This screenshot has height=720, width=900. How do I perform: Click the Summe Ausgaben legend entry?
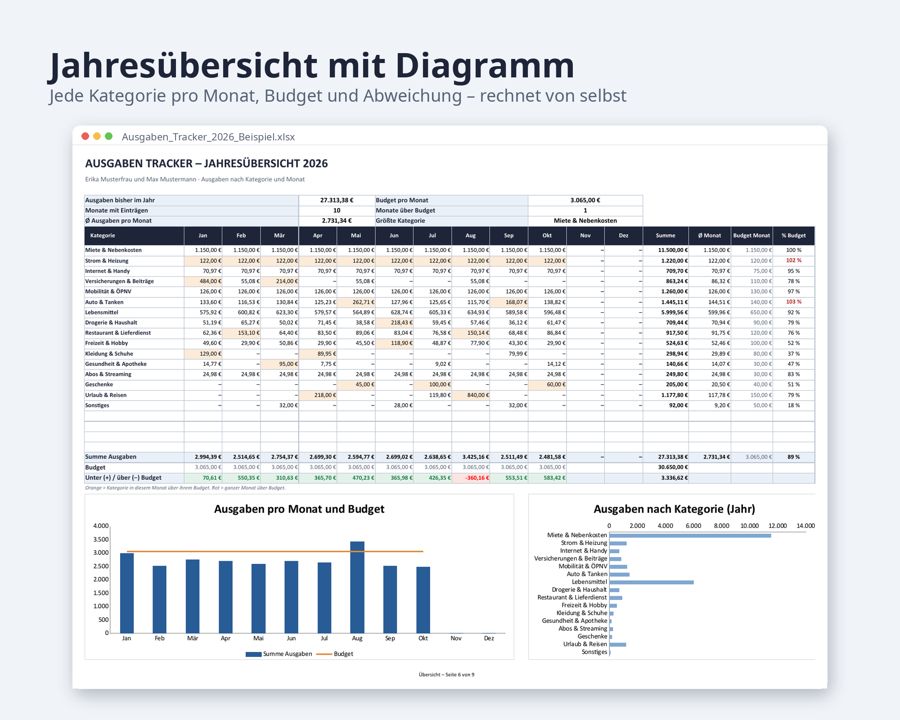click(x=279, y=654)
